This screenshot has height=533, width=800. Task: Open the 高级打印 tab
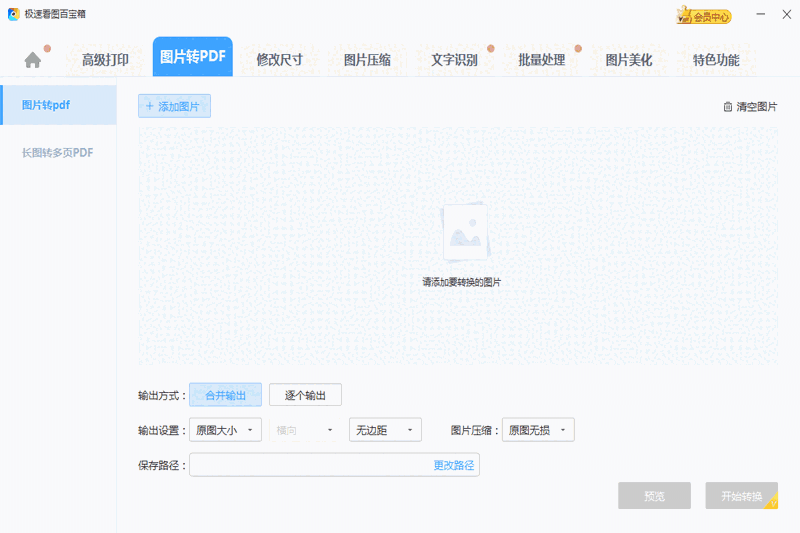click(105, 60)
